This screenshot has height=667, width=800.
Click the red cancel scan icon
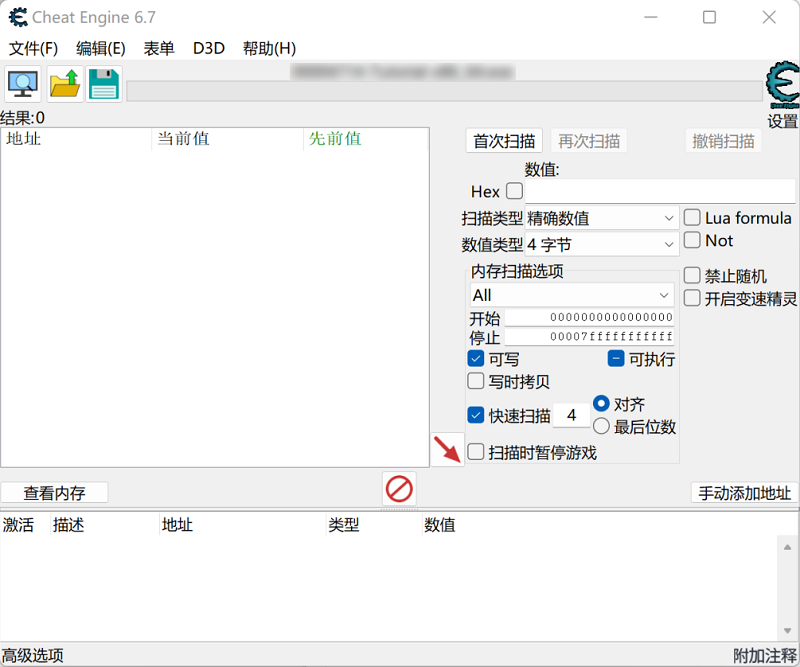pyautogui.click(x=399, y=489)
